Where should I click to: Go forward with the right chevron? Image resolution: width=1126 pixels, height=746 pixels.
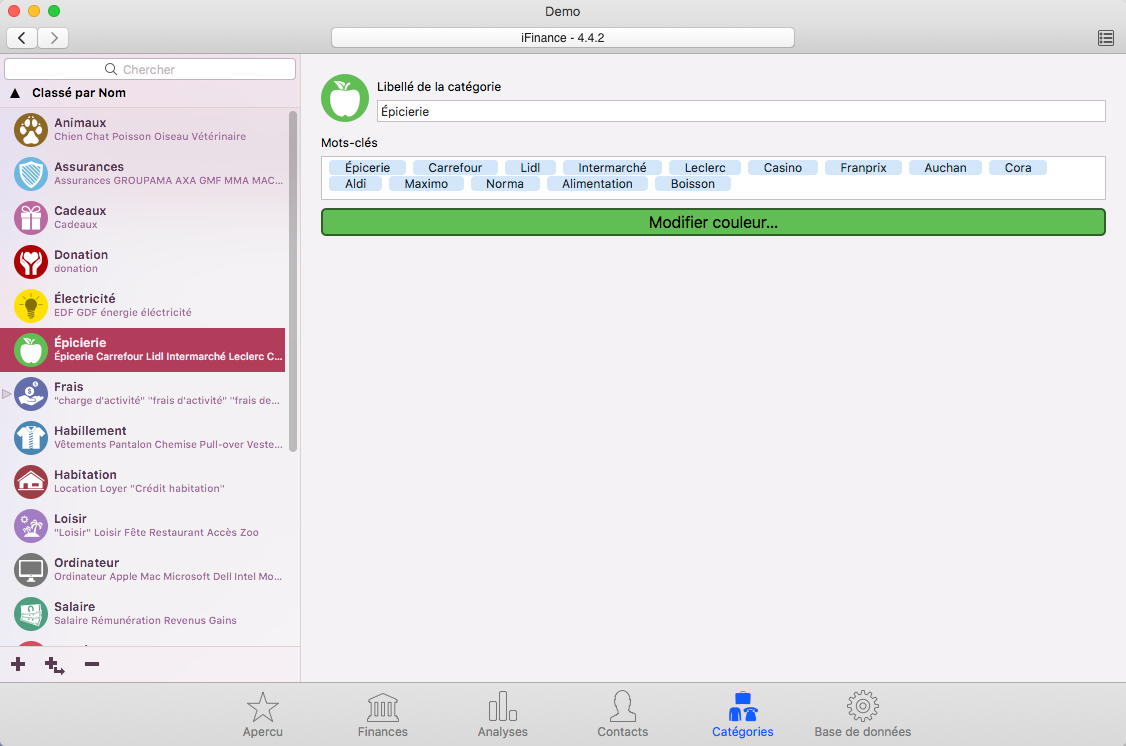tap(54, 37)
